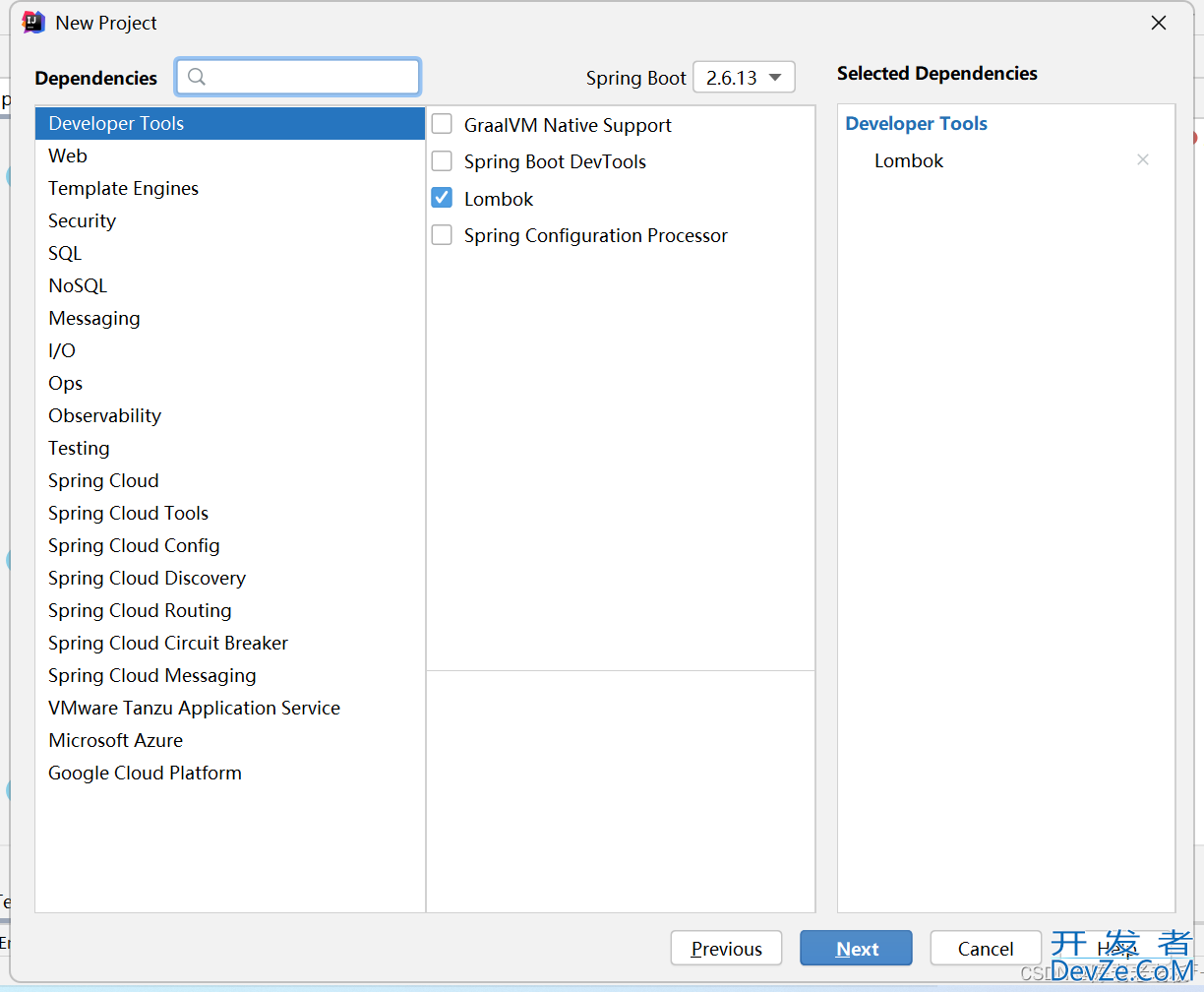Select the Microsoft Azure category
Image resolution: width=1204 pixels, height=992 pixels.
230,740
